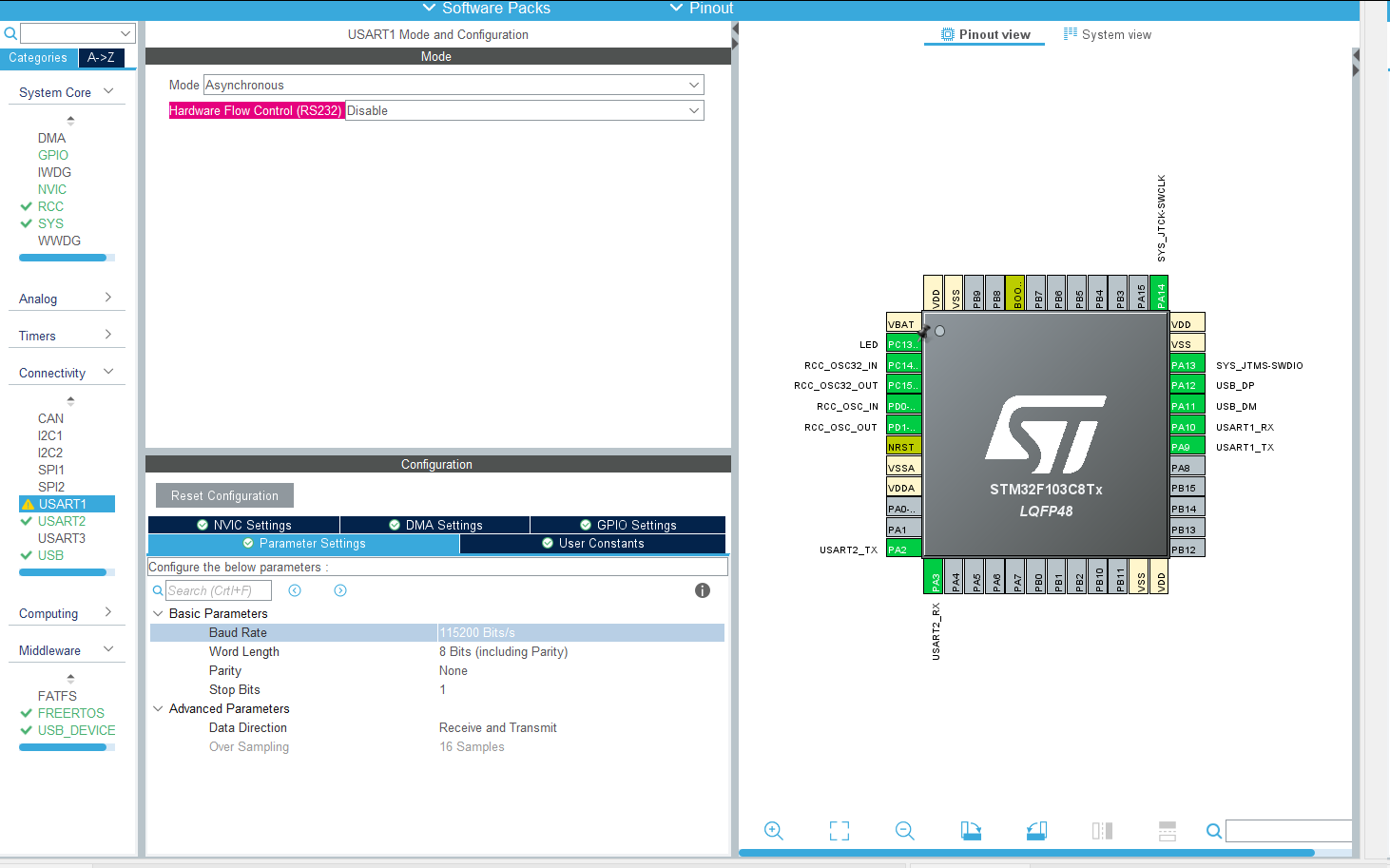Select USB in Connectivity list

tap(50, 555)
